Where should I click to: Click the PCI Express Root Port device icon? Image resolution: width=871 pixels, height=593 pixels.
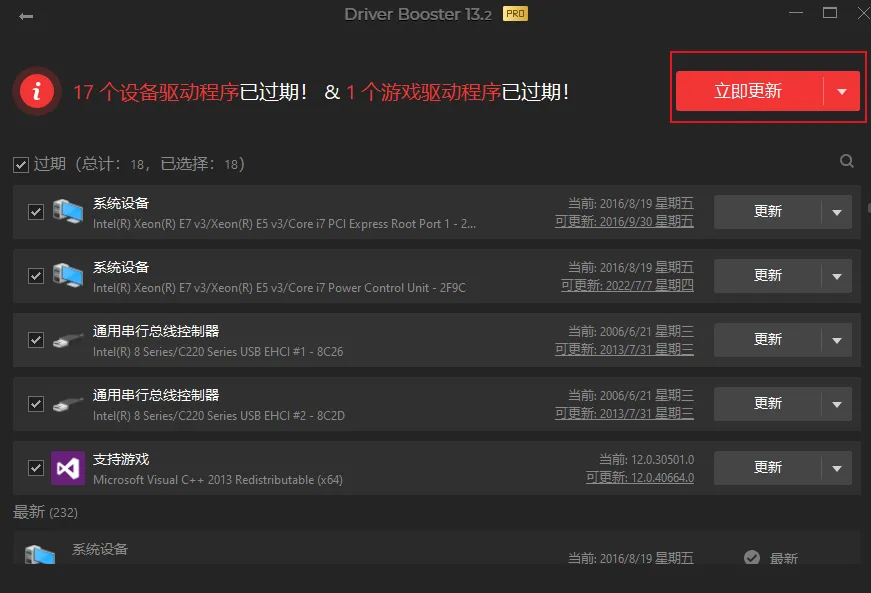pos(68,212)
